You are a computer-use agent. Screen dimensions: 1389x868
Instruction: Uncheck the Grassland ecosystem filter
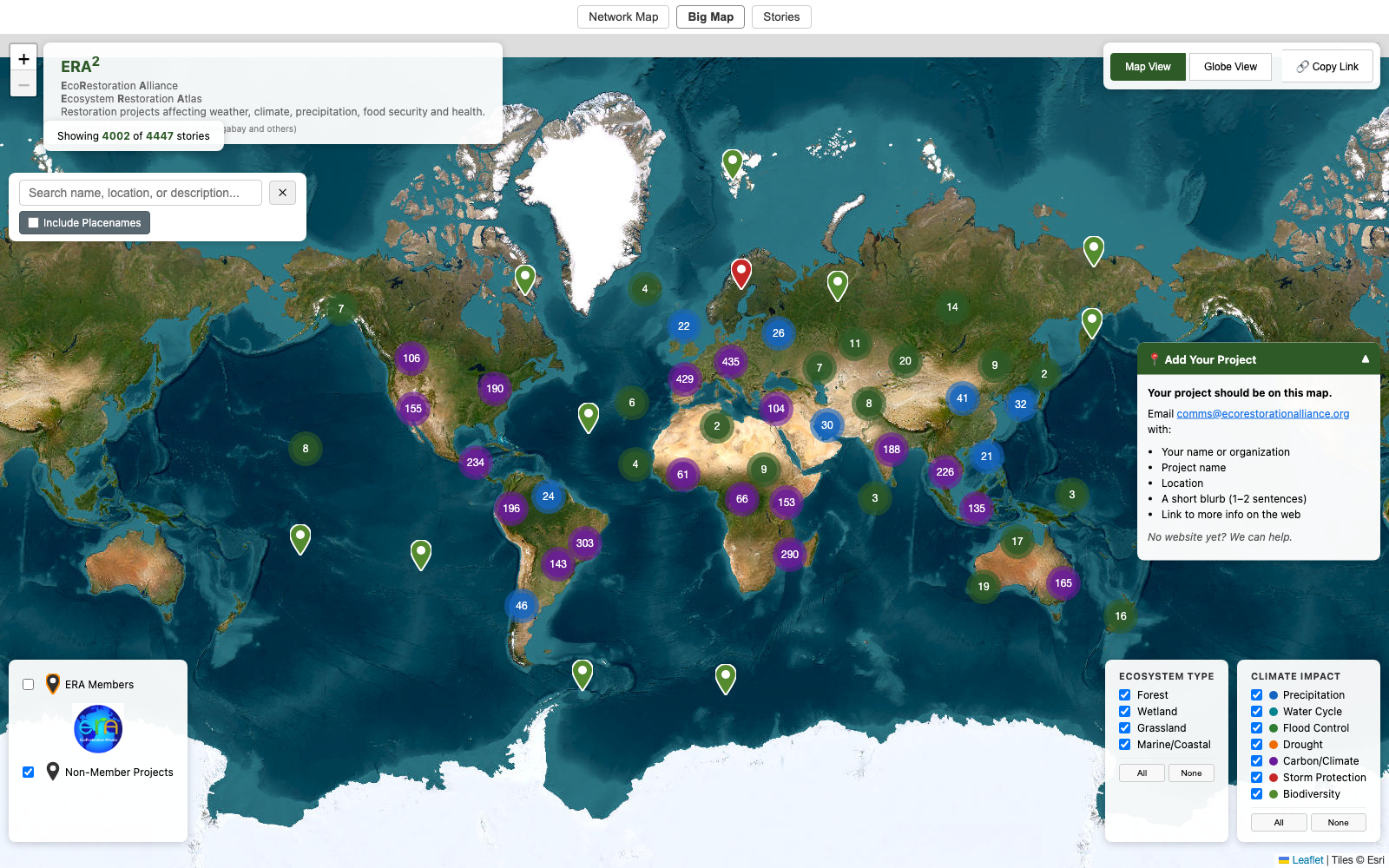pos(1124,728)
